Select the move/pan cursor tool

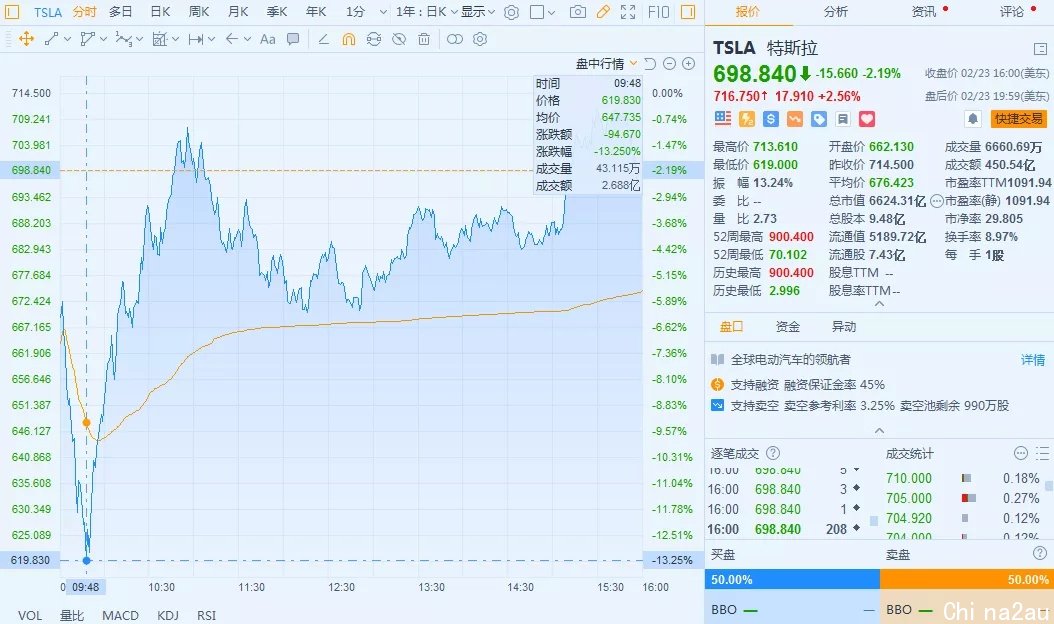(26, 39)
